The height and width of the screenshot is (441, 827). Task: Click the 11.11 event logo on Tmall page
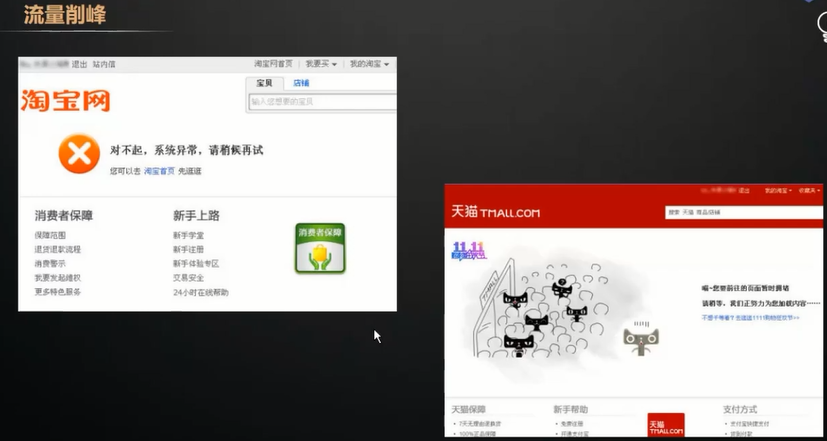point(469,251)
